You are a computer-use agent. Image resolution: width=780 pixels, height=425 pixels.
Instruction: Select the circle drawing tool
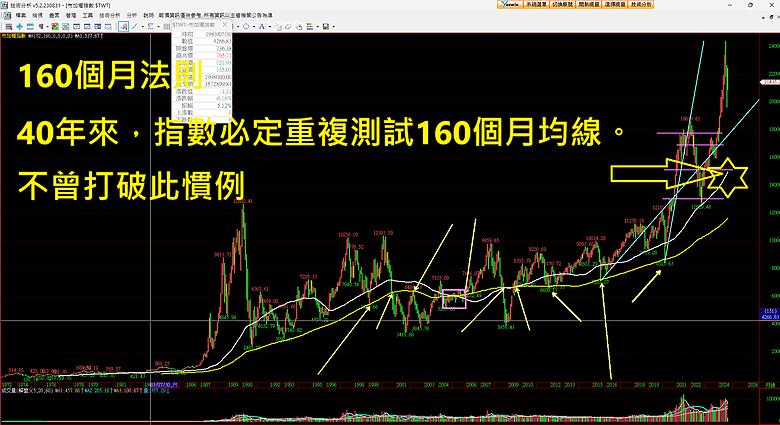point(246,26)
